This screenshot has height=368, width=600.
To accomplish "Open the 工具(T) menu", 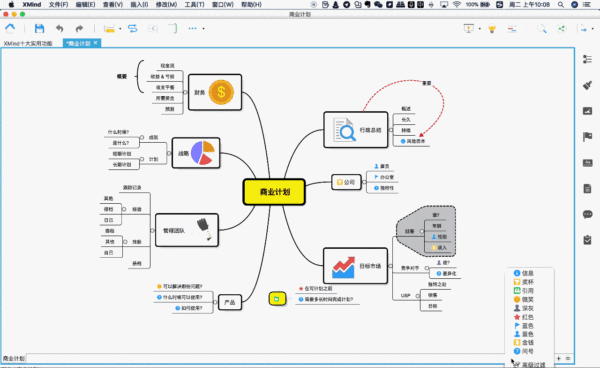I will coord(194,5).
